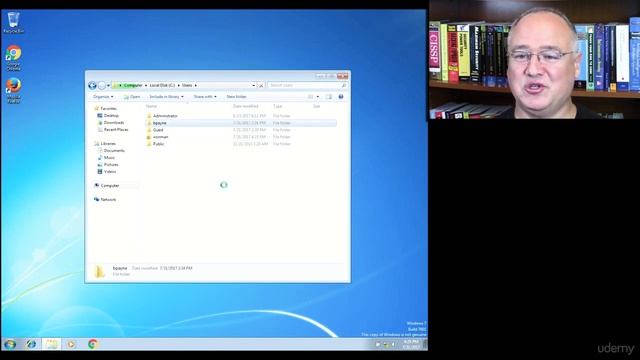Viewport: 640px width, 360px height.
Task: Create a folder with the New folder button
Action: 236,97
